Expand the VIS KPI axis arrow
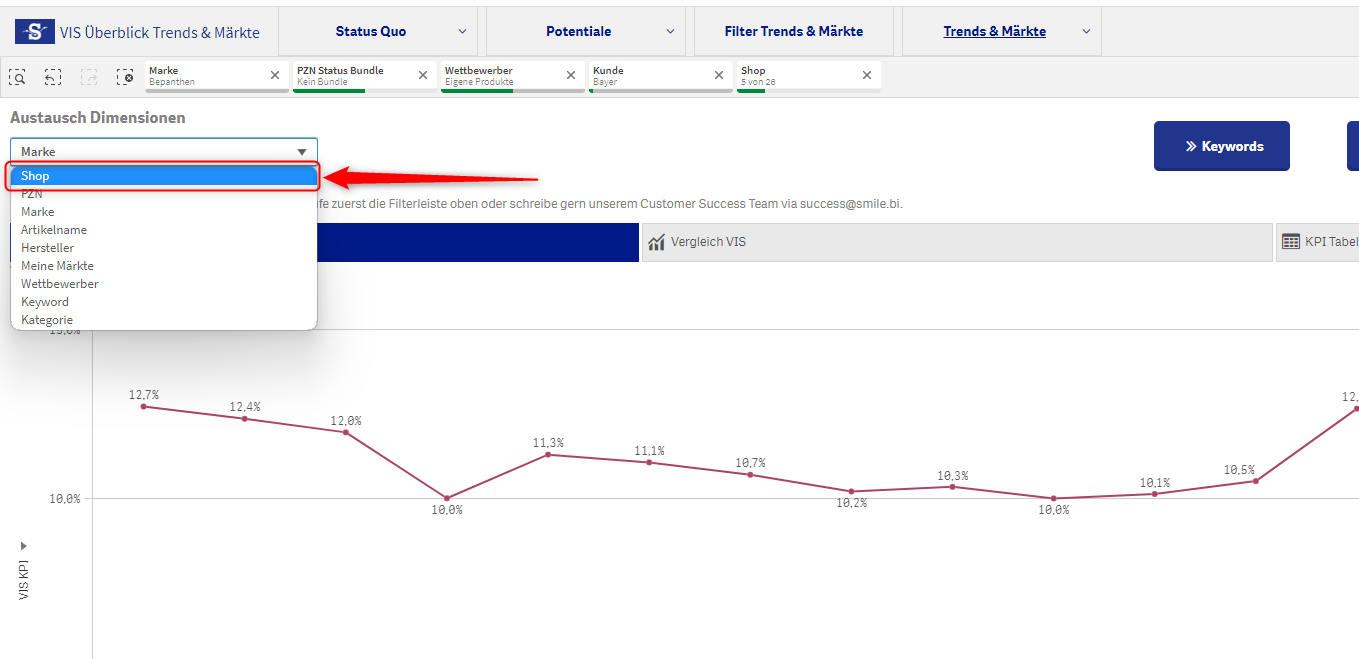The width and height of the screenshot is (1359, 659). [x=24, y=546]
